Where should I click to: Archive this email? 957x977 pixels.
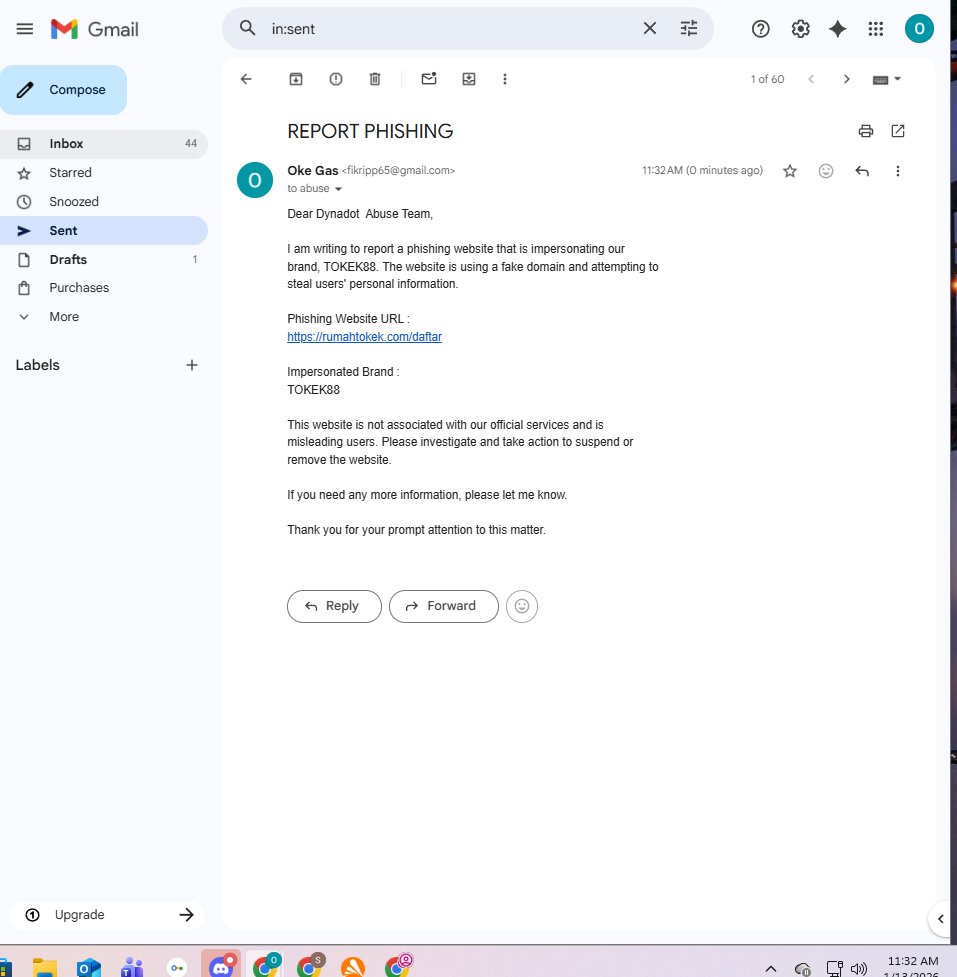tap(296, 79)
